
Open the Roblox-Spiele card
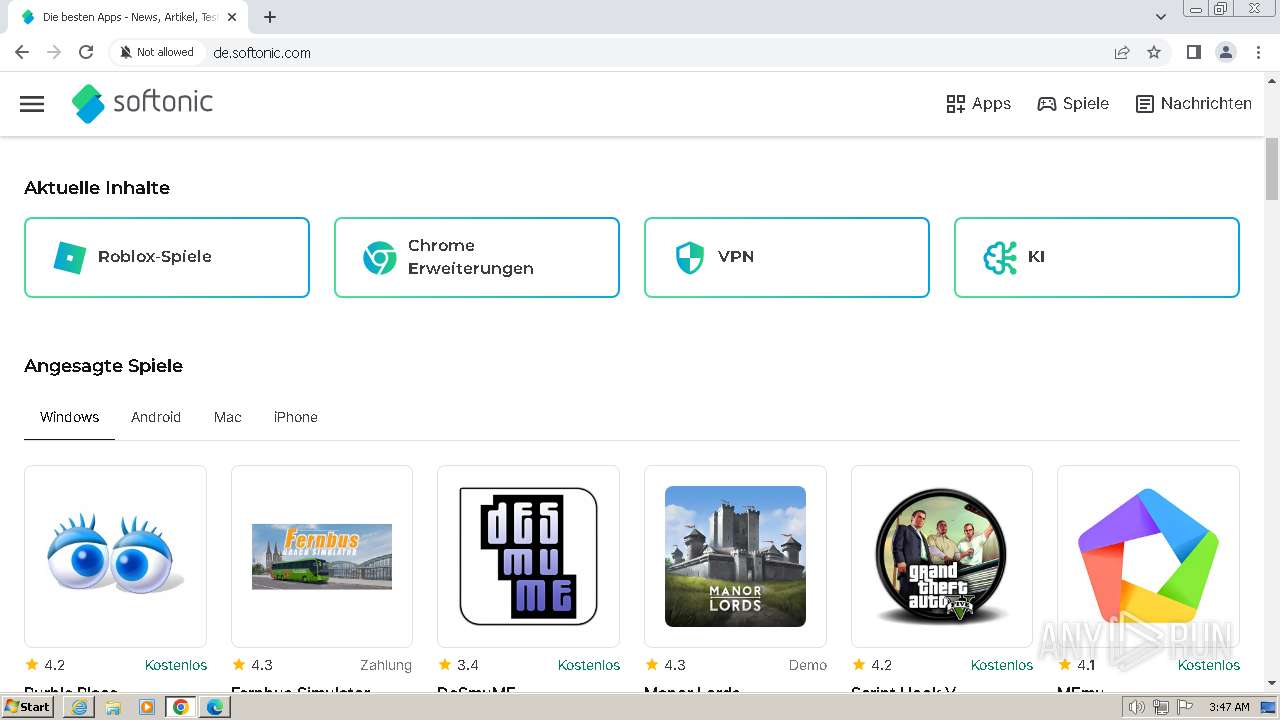(x=167, y=257)
